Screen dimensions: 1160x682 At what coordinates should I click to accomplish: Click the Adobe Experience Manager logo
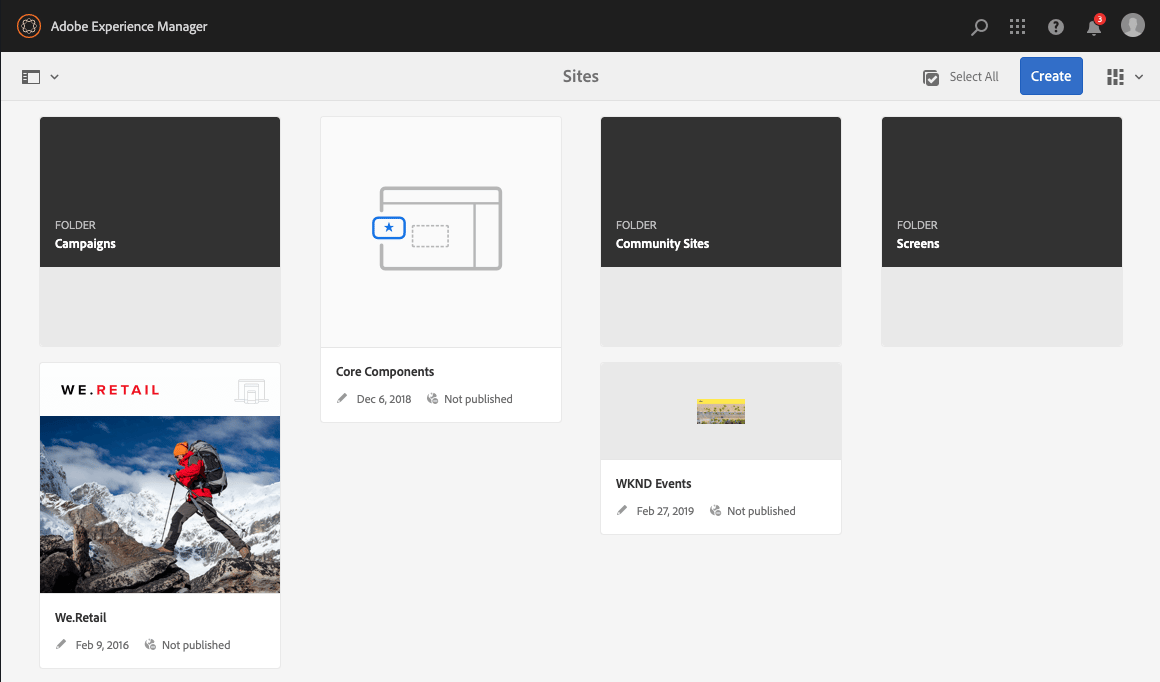(29, 26)
